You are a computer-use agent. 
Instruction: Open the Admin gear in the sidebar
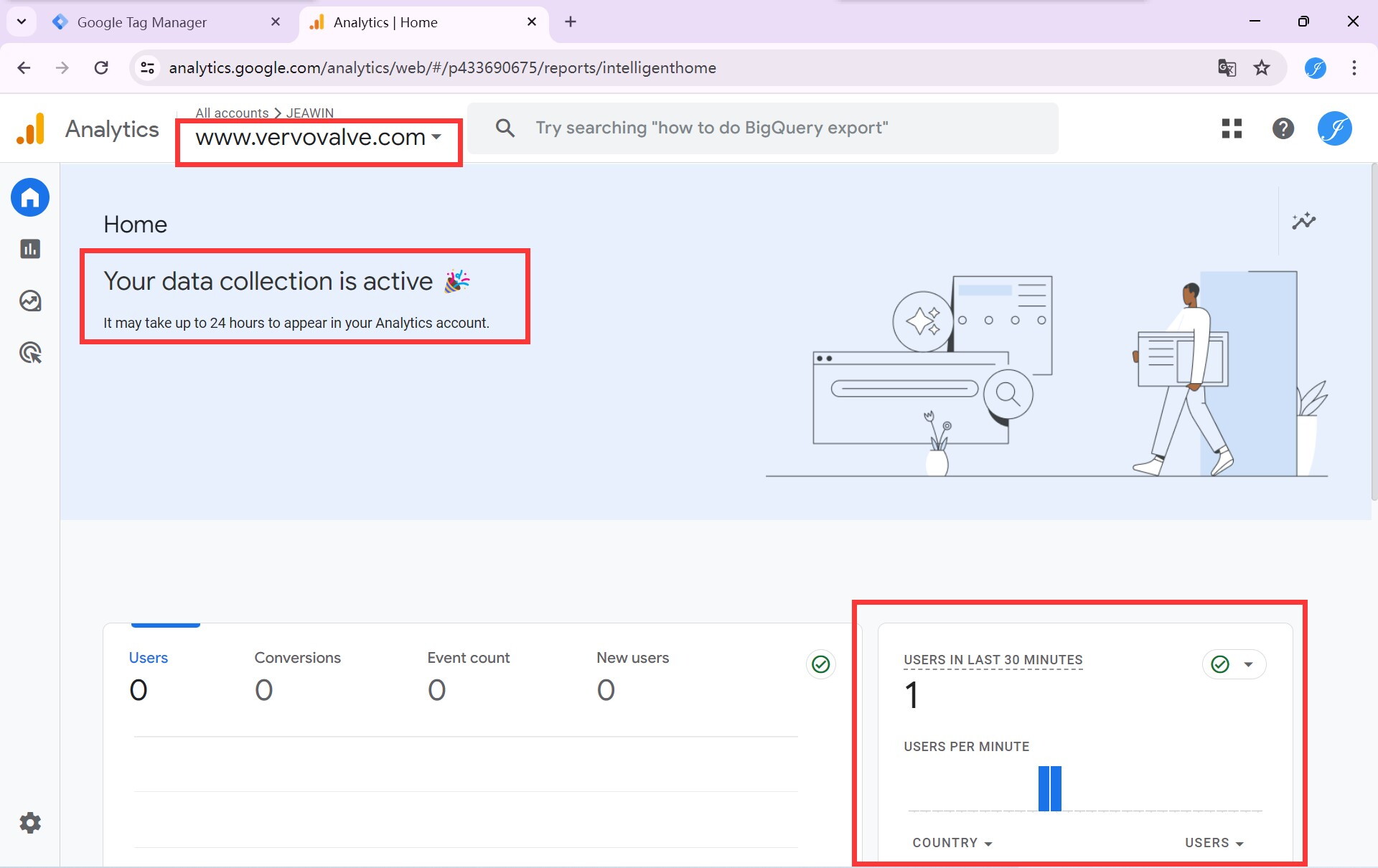30,823
